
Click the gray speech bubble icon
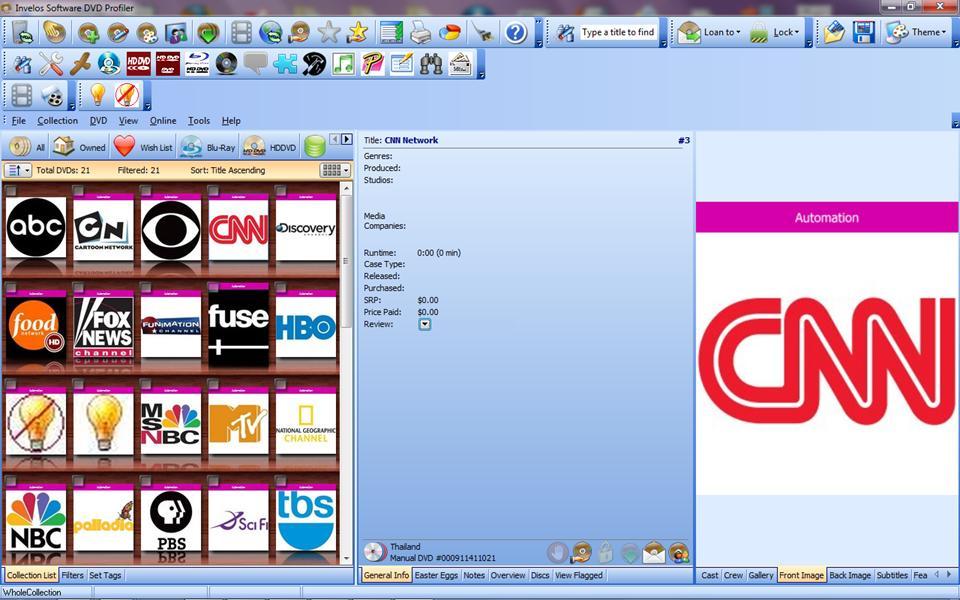[255, 64]
